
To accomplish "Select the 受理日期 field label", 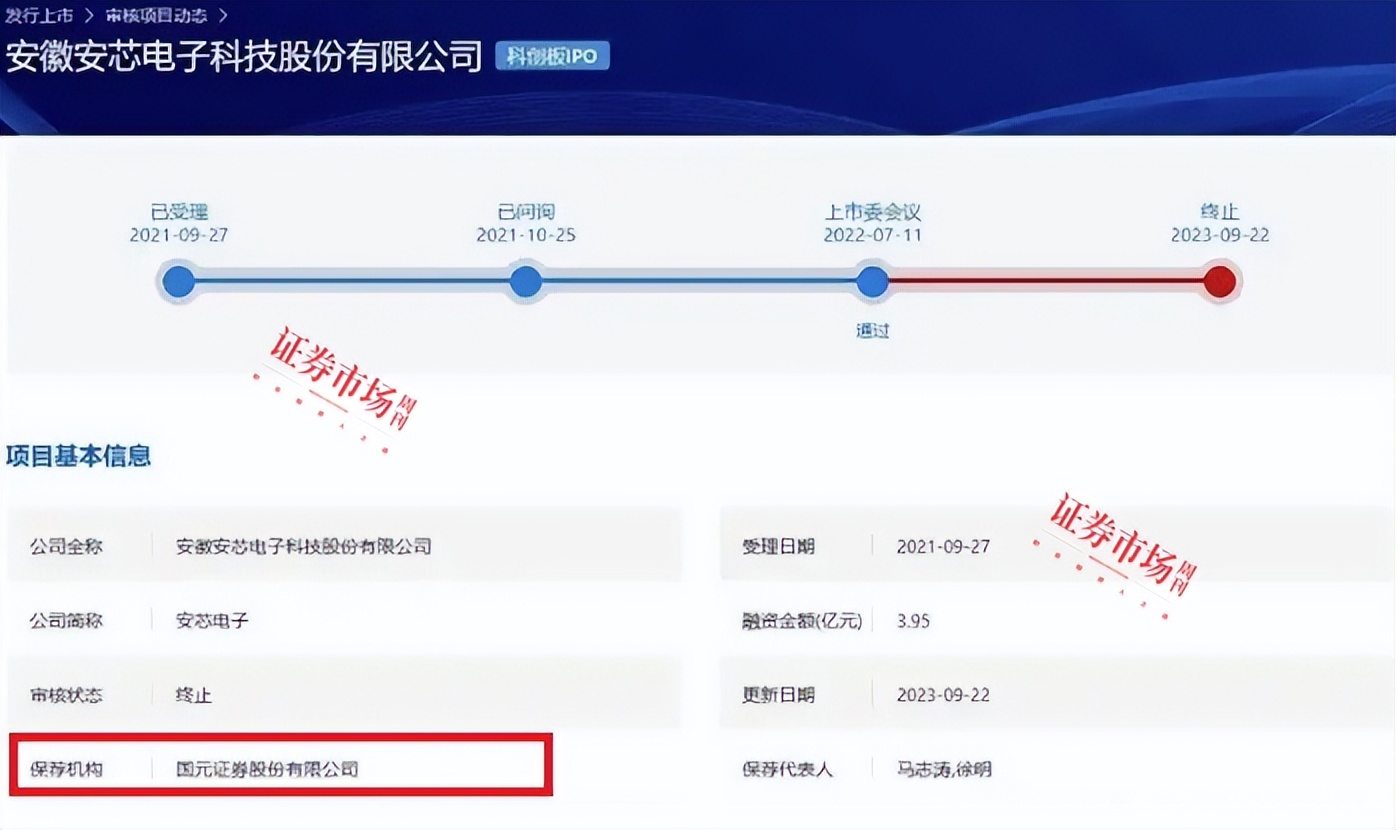I will pos(778,547).
